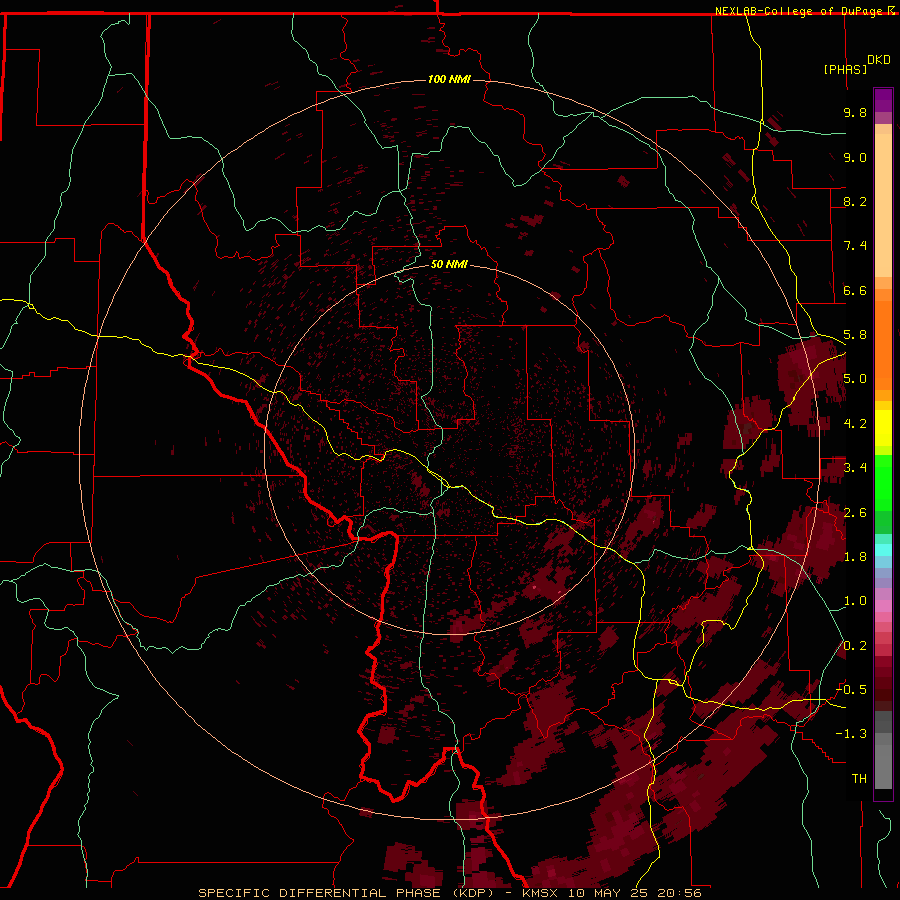Pick the purple band topping the color scale
900x900 pixels.
(883, 100)
